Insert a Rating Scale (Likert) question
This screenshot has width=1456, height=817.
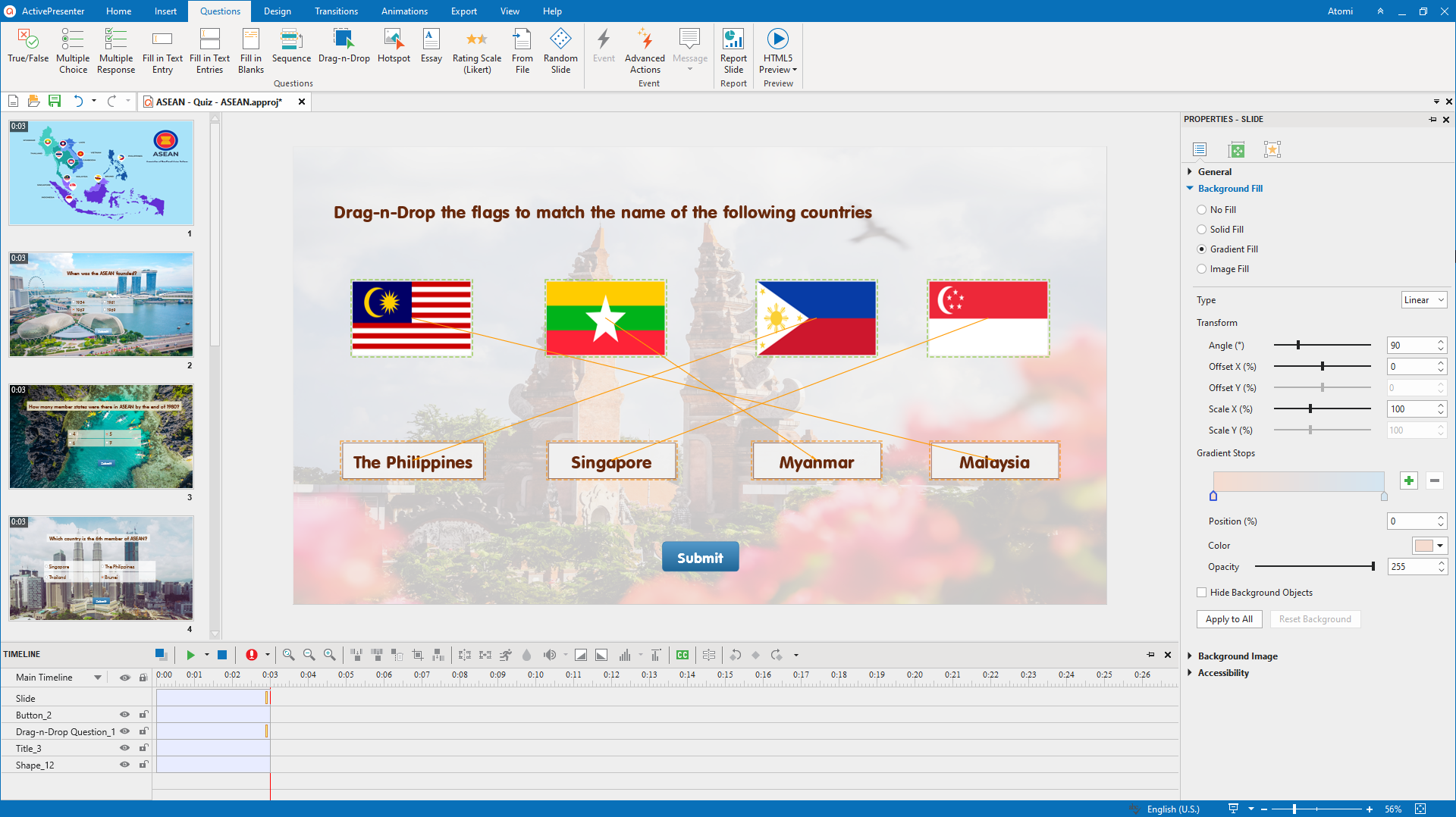point(477,50)
